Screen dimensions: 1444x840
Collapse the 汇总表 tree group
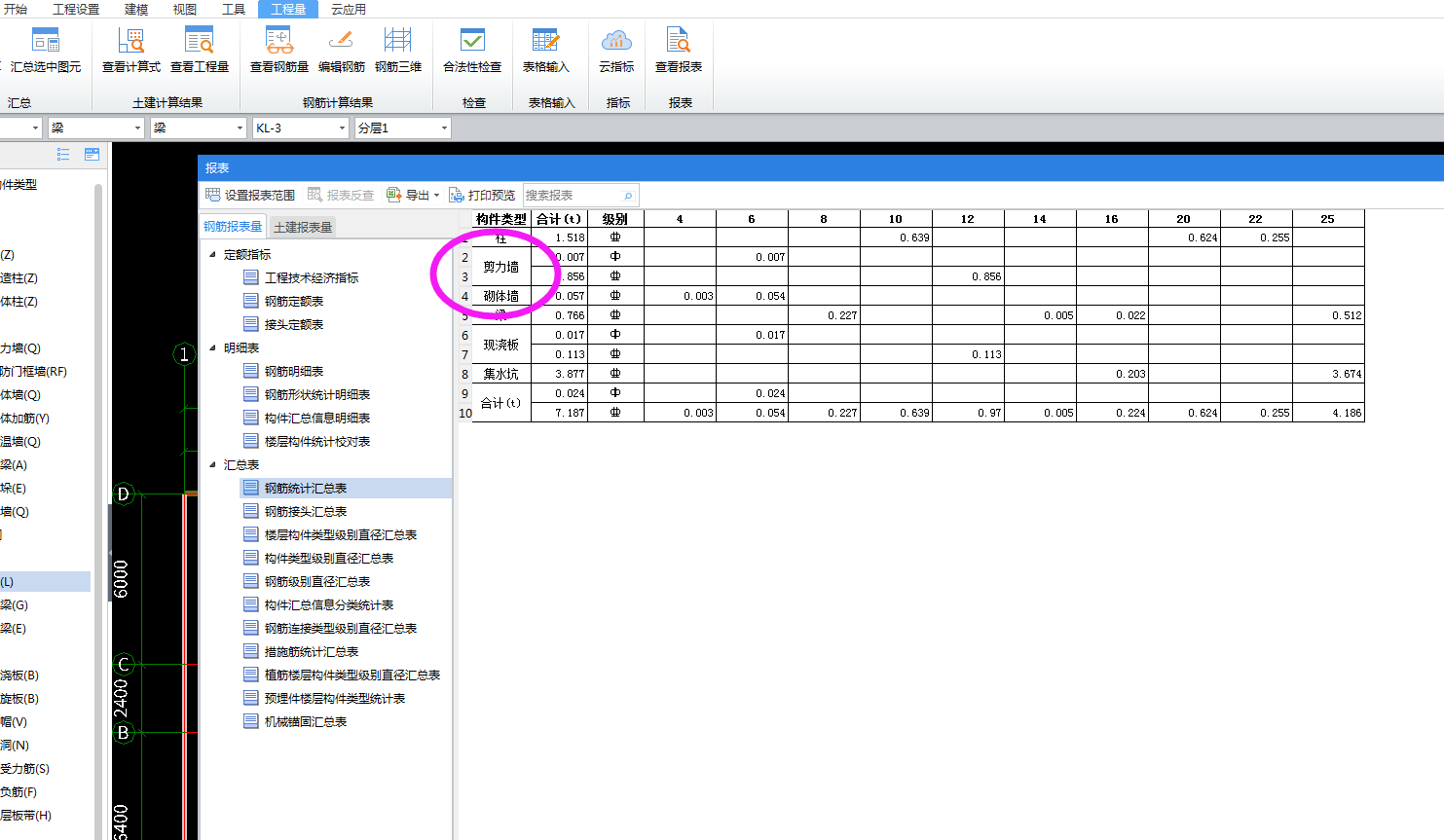click(x=212, y=464)
